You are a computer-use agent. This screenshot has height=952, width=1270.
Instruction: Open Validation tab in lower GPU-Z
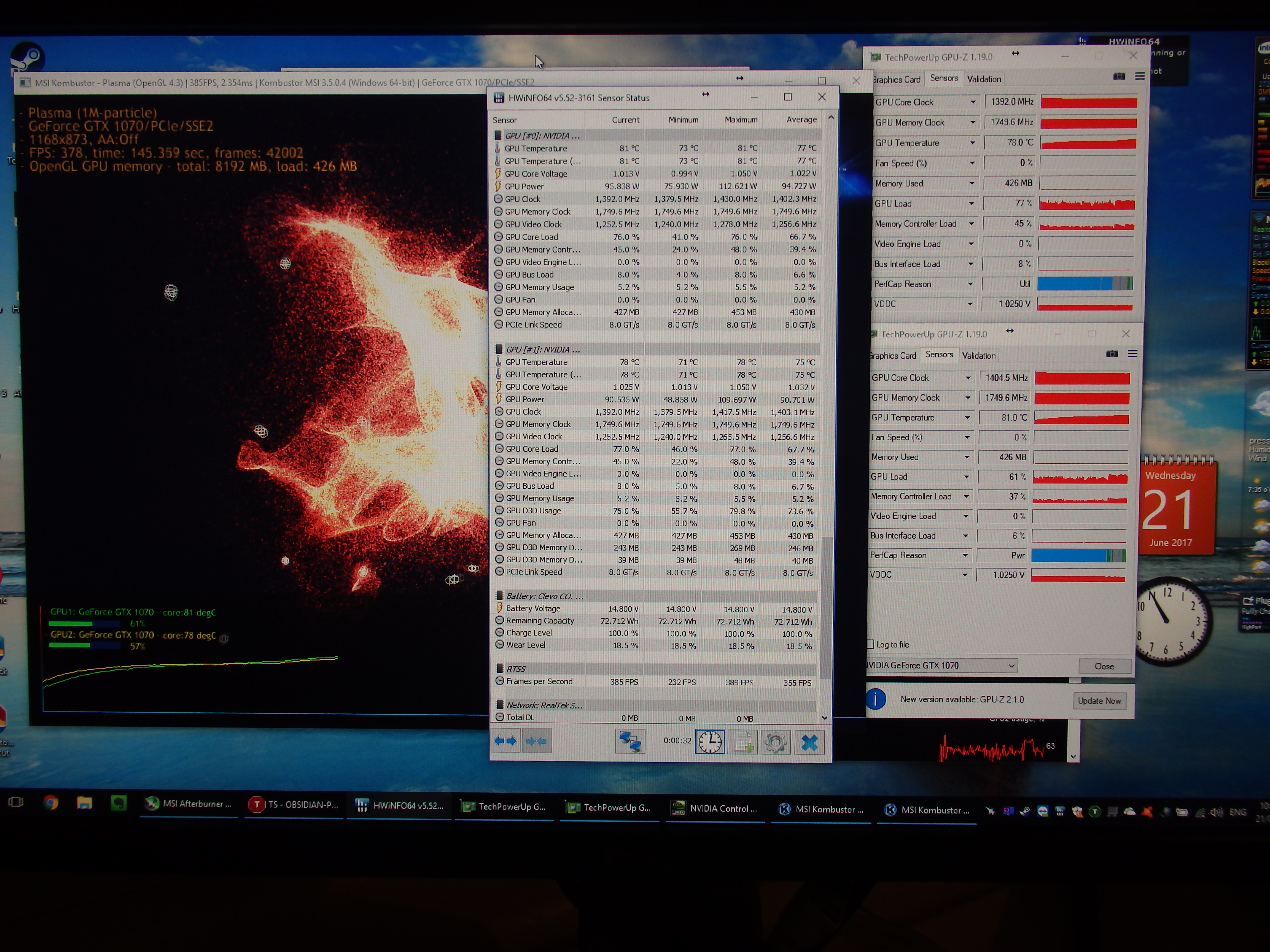coord(979,356)
